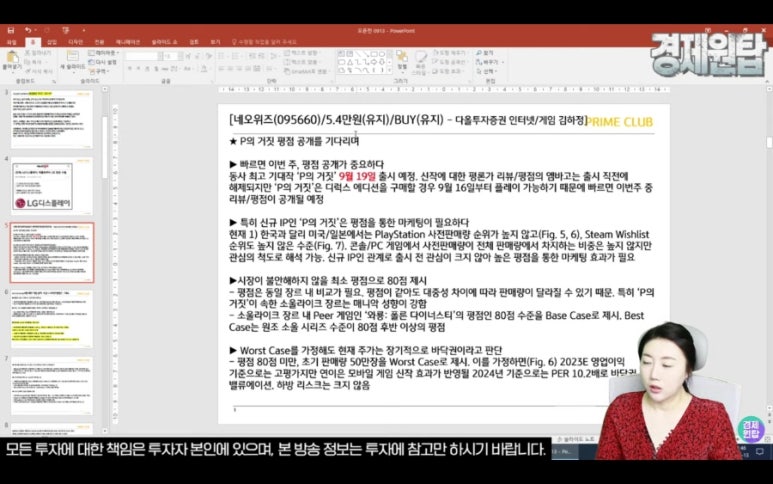Click the tell-me search box in the ribbon

(264, 42)
